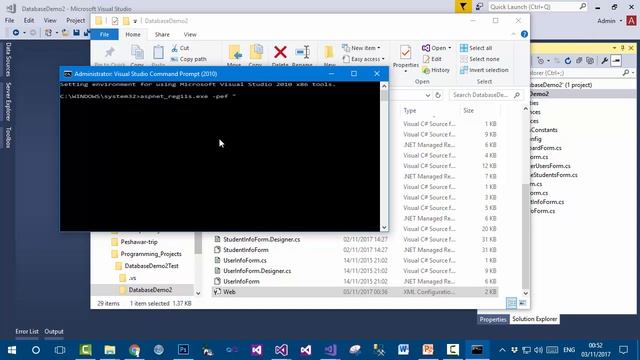Click the Solution Explorer pin icon
The image size is (640, 360).
tap(623, 48)
